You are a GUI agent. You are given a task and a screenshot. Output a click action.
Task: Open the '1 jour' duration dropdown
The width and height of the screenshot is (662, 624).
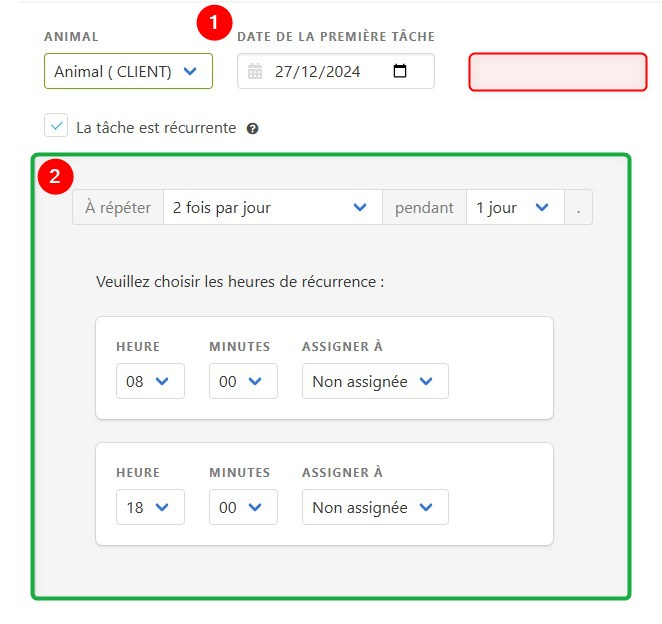click(515, 207)
